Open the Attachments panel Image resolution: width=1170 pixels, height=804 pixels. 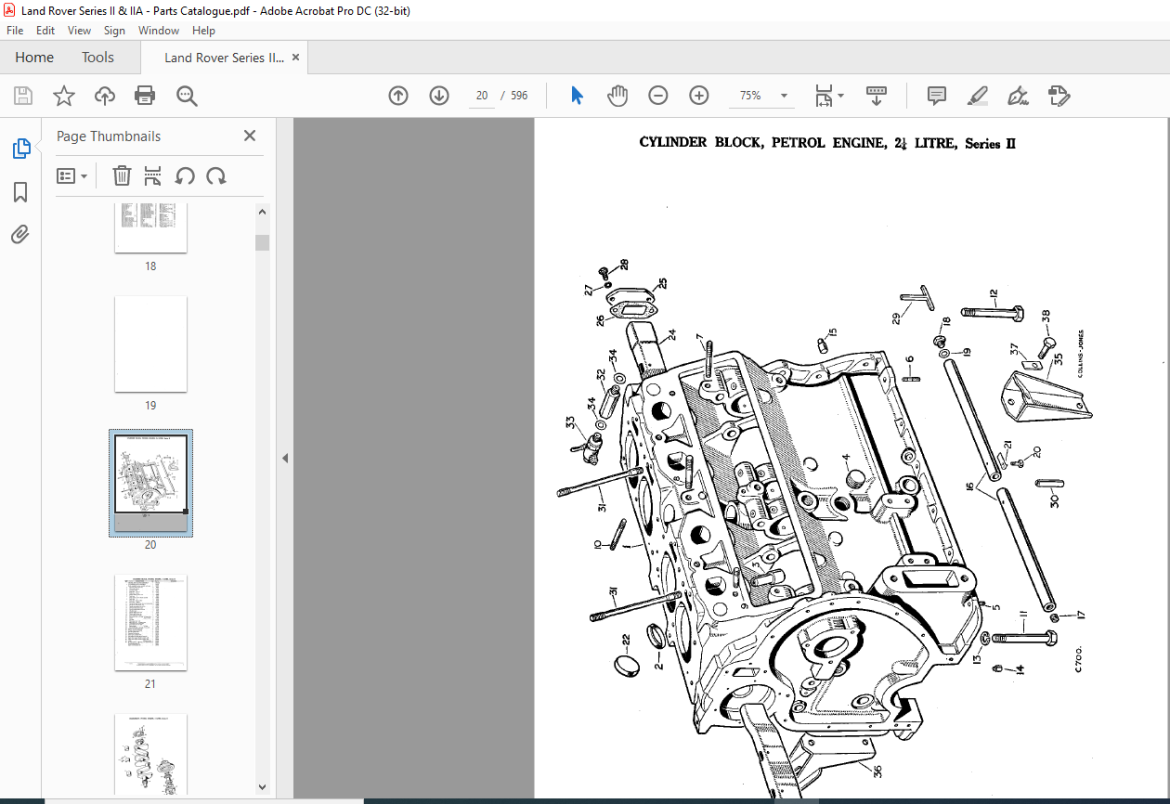pos(20,234)
